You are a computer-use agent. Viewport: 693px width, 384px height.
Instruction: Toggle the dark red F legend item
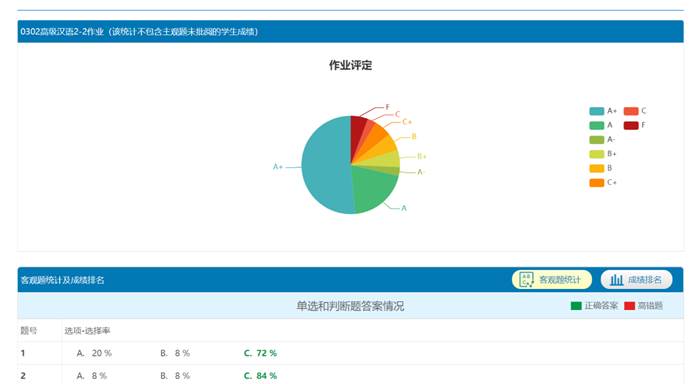click(635, 125)
